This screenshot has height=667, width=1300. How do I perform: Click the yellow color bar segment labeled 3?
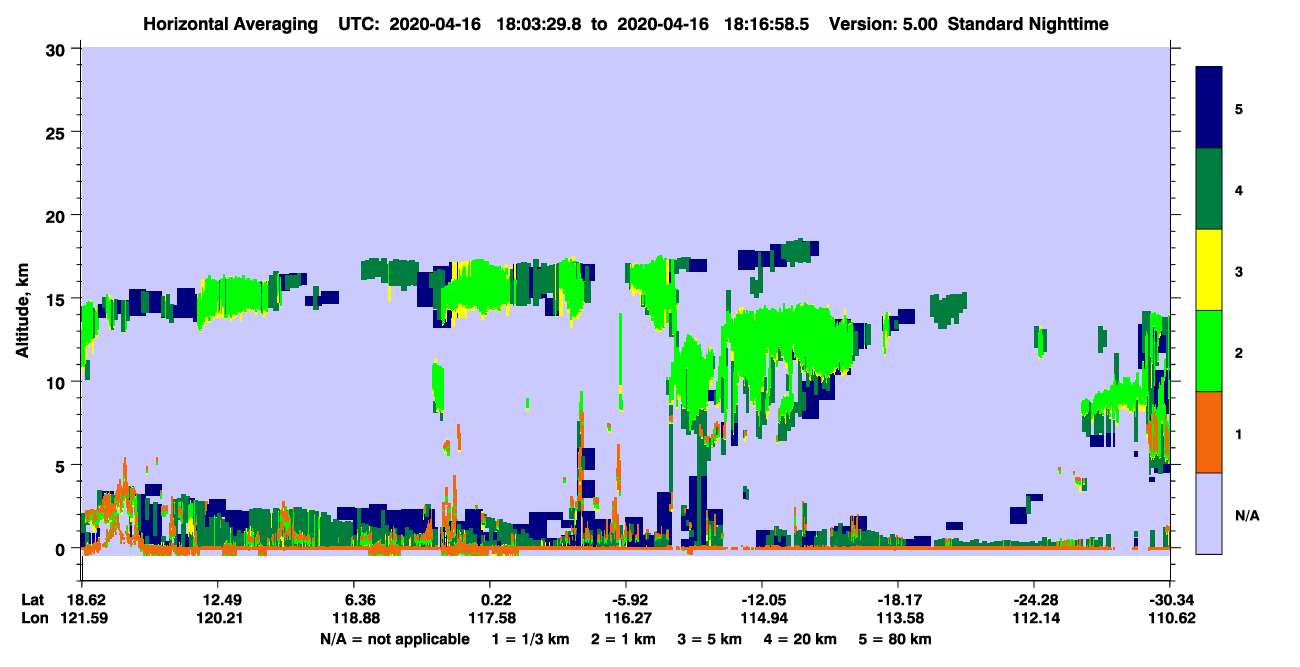(1209, 270)
